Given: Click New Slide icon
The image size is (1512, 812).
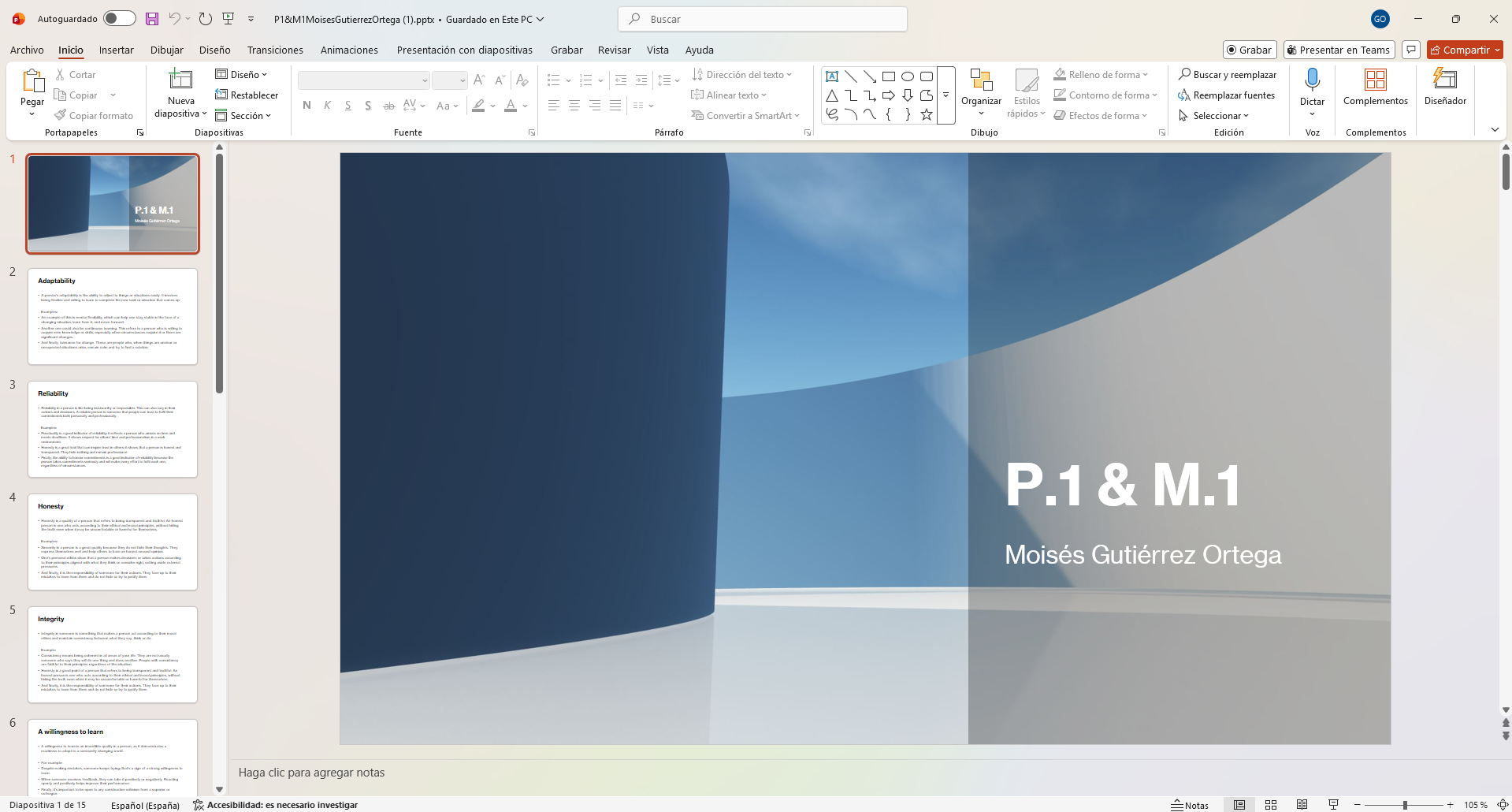Looking at the screenshot, I should [181, 79].
